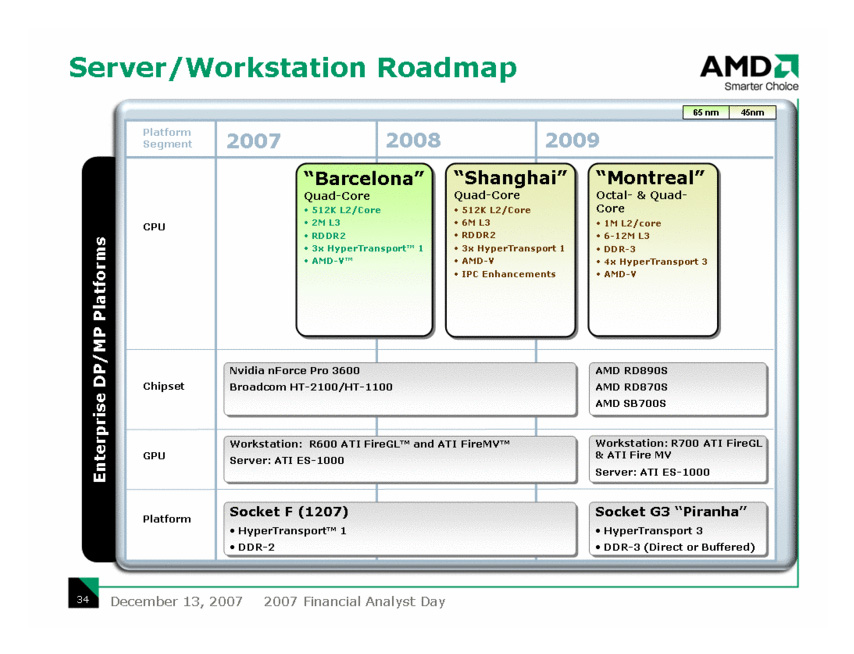This screenshot has width=854, height=654.
Task: Click the vertical "Enterprise DP/MP Platforms" label
Action: tap(100, 359)
